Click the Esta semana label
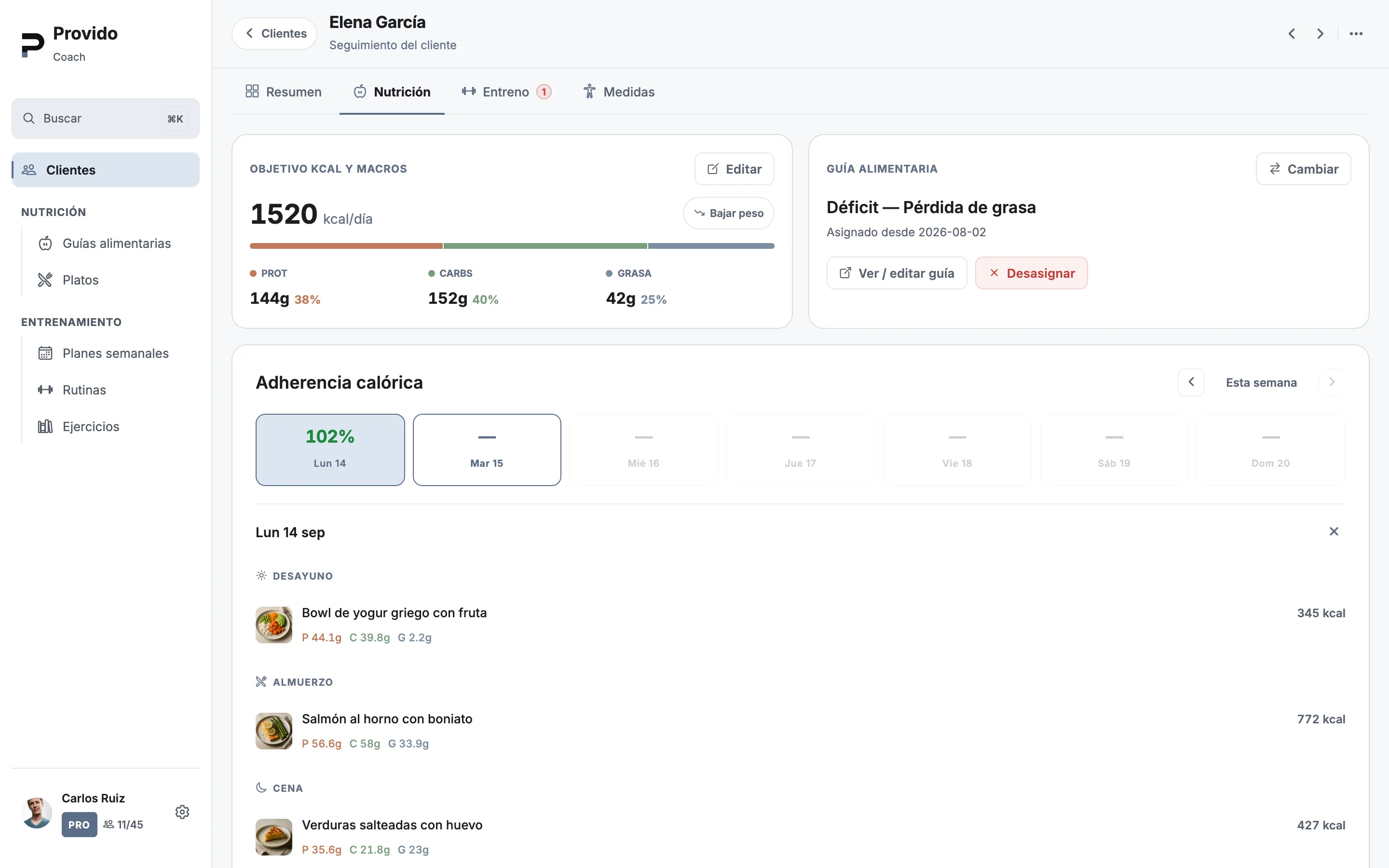 [x=1261, y=383]
